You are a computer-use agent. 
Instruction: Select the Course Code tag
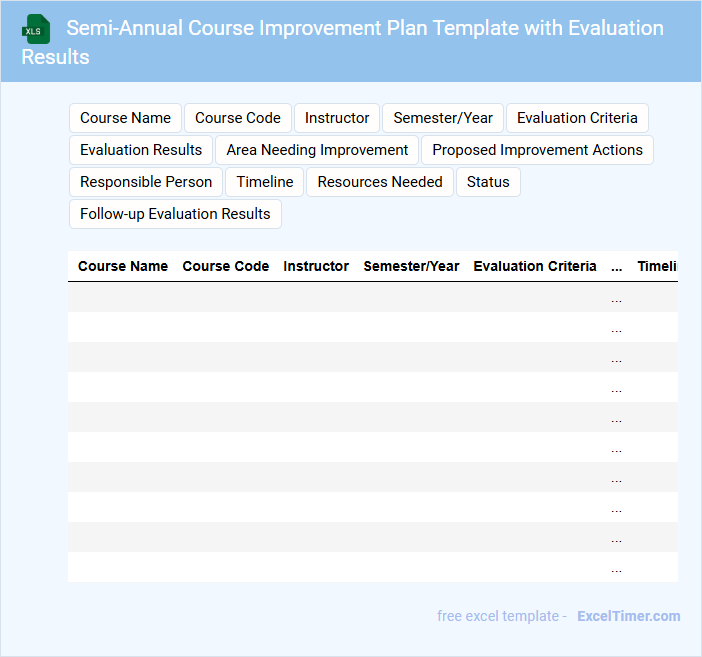(238, 118)
